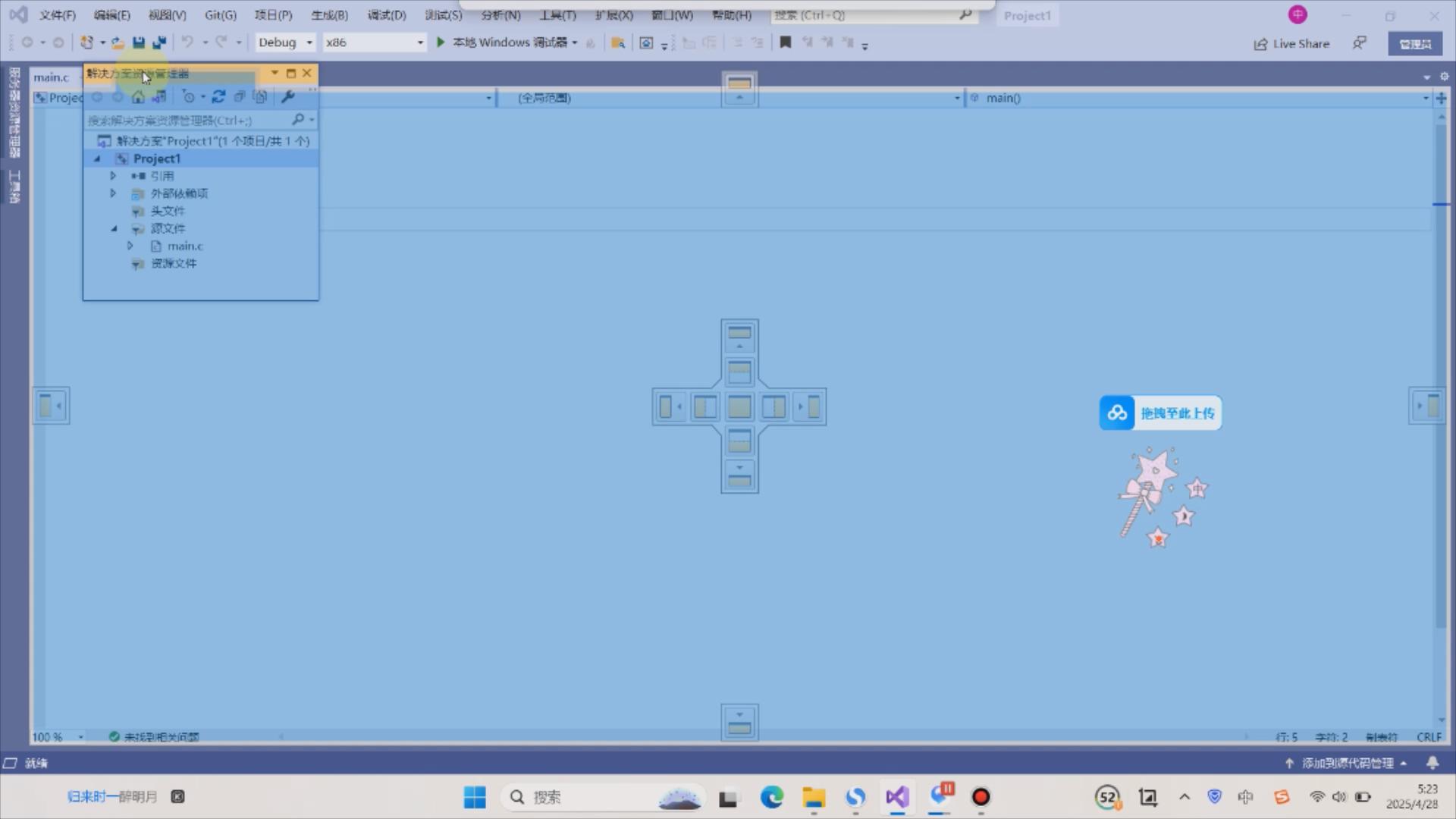Click the 添加到源代码管理 button
The image size is (1456, 819).
(1347, 763)
